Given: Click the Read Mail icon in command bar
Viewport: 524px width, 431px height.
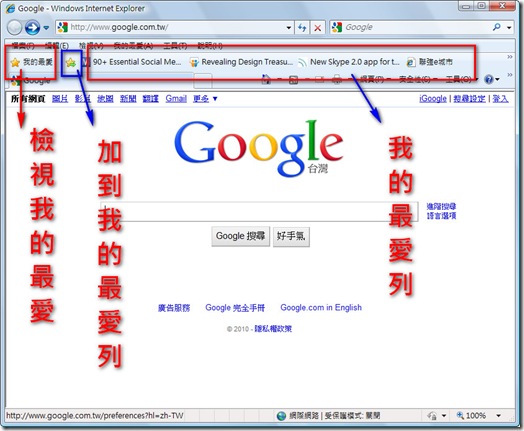Looking at the screenshot, I should click(x=319, y=80).
